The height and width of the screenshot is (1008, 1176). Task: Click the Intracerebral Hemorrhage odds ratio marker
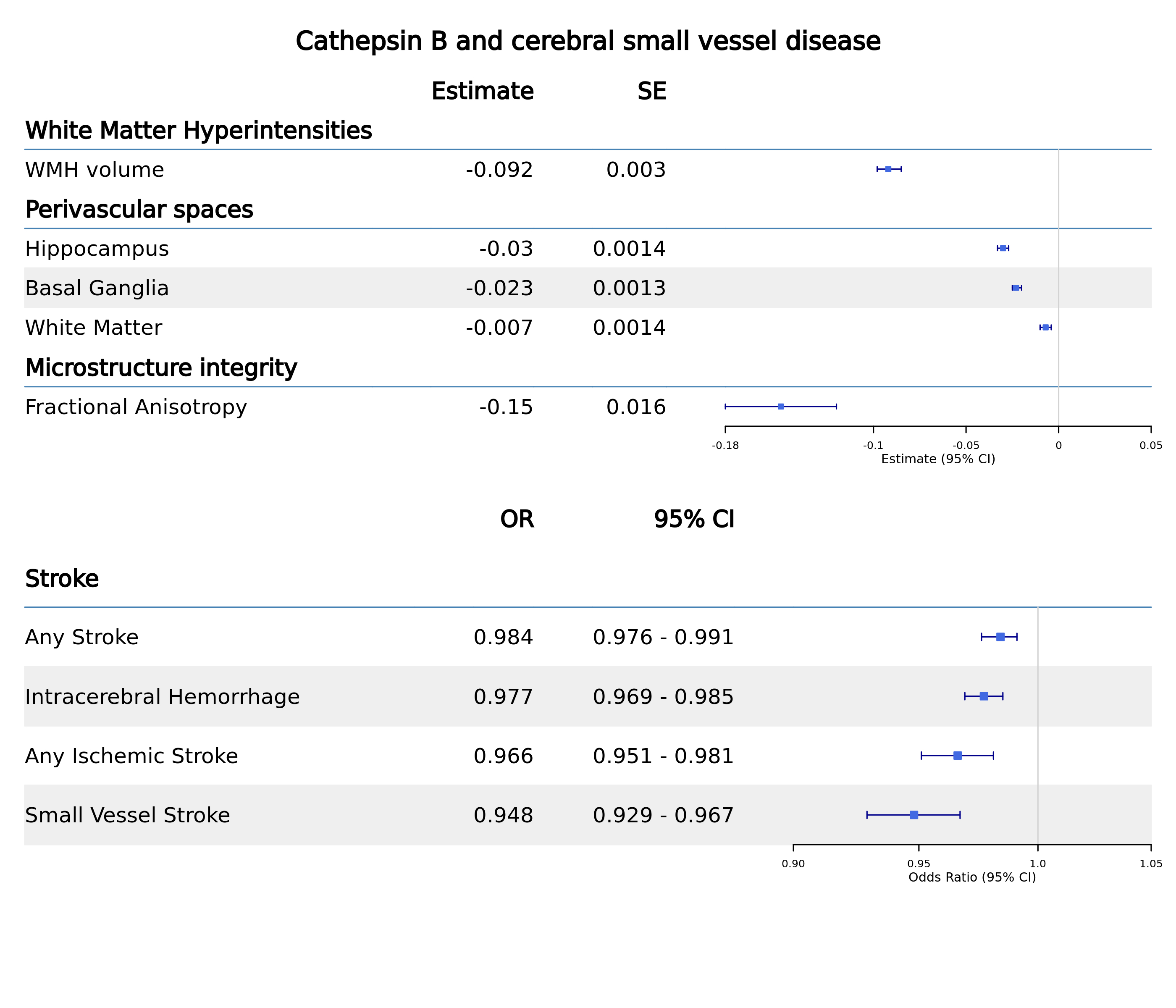pos(984,696)
